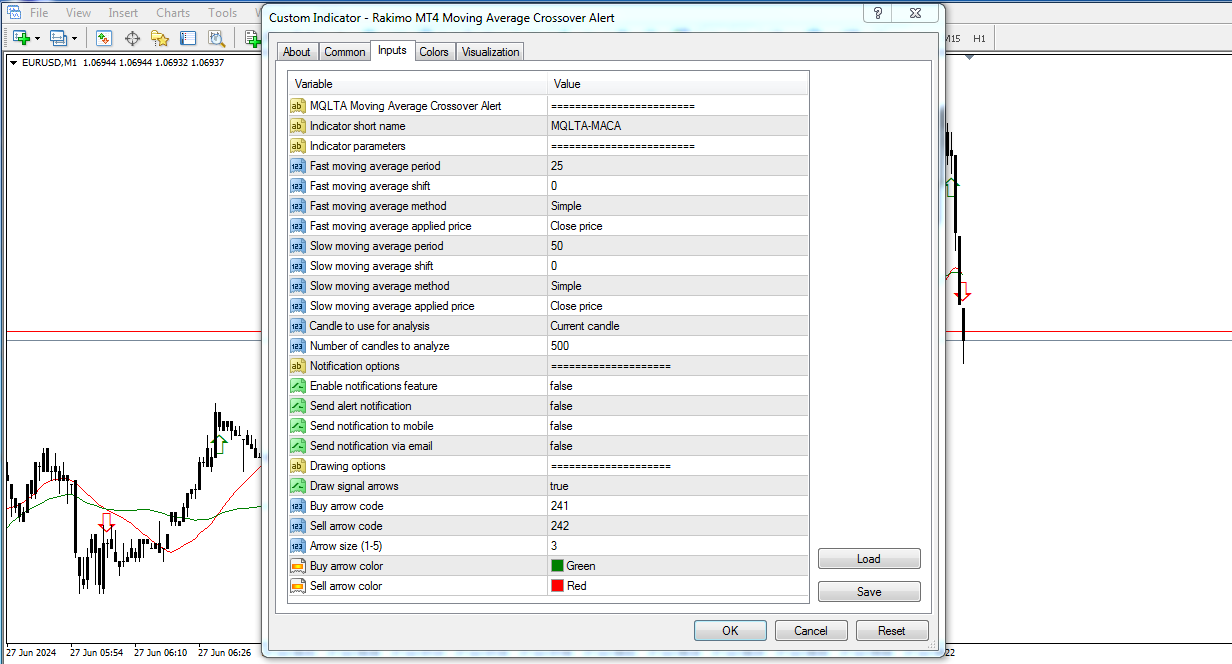Click the dialog's question mark help button
Screen dimensions: 1232x664
(x=877, y=14)
